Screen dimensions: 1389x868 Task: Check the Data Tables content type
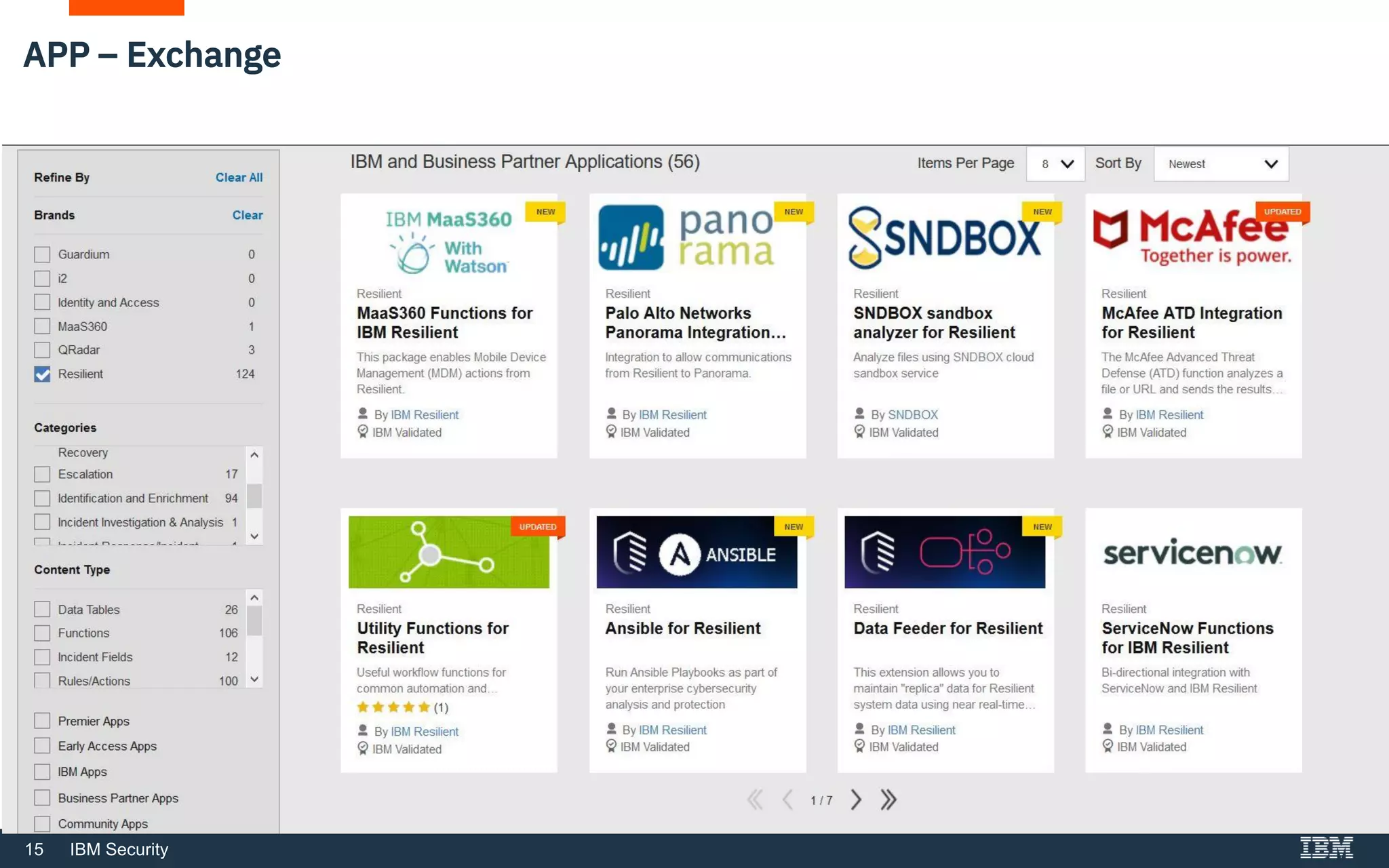pos(42,609)
